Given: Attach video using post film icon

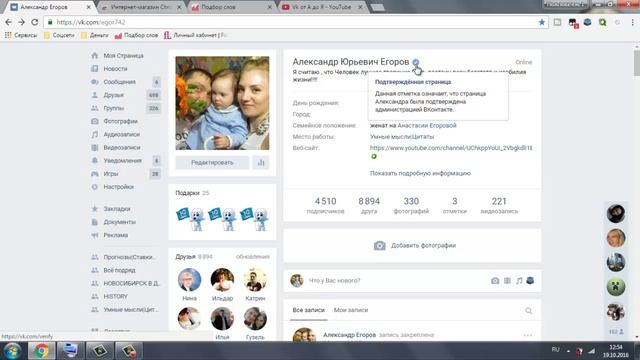Looking at the screenshot, I should click(x=507, y=280).
